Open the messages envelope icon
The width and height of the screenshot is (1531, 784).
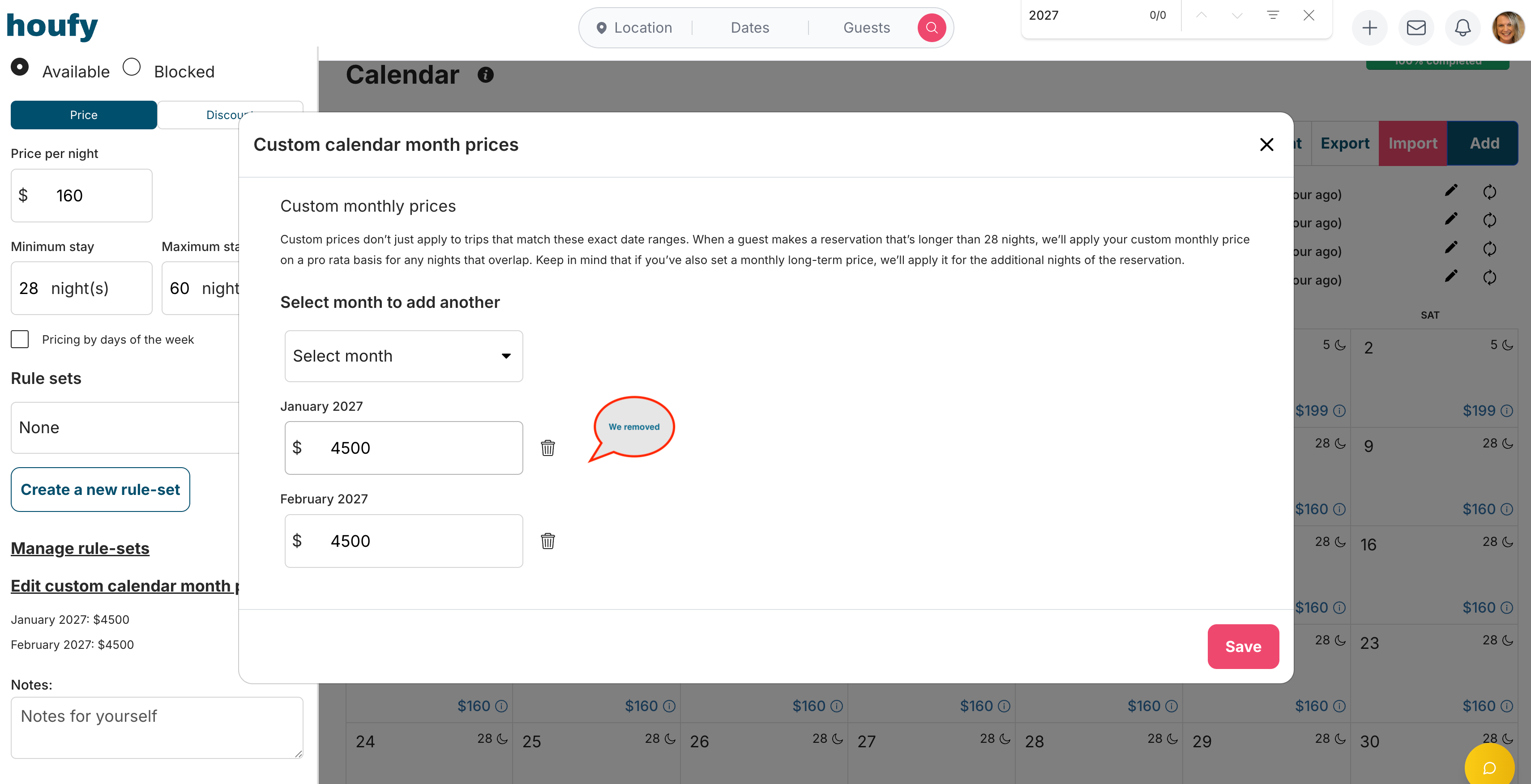1416,28
